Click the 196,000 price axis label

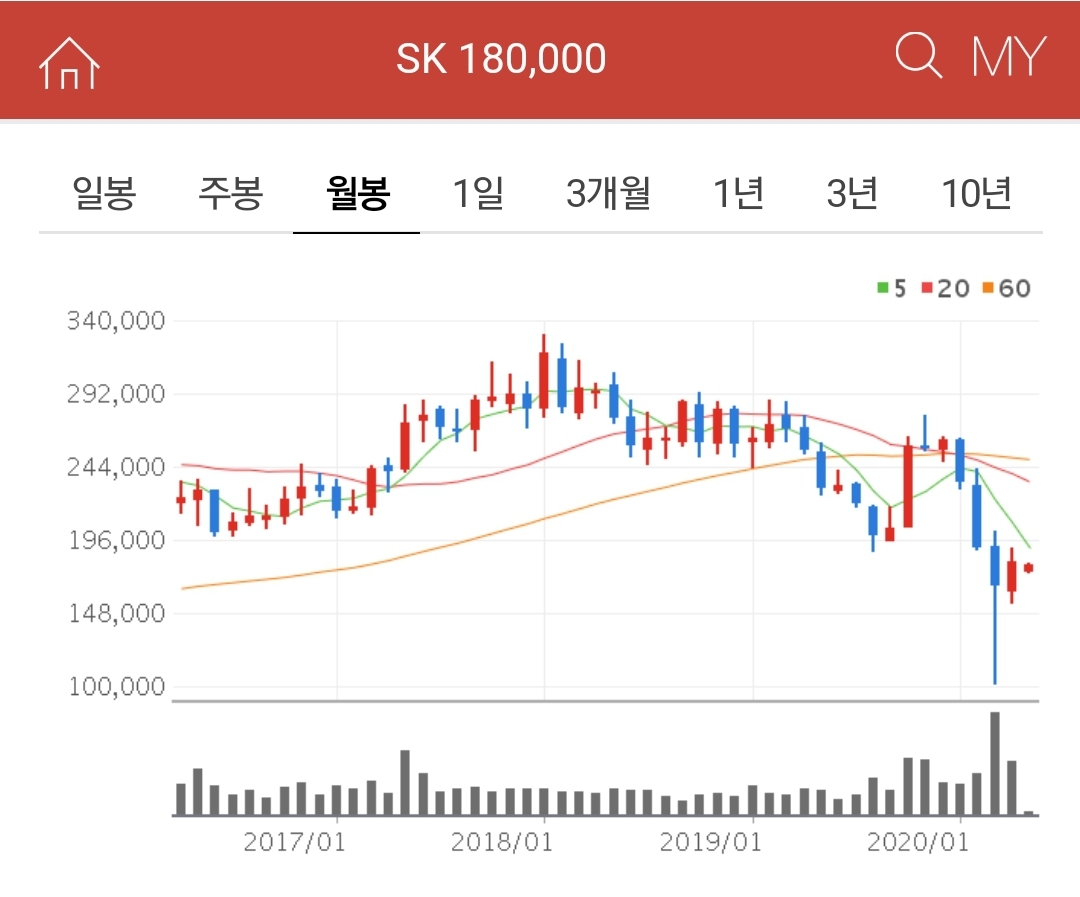(116, 540)
